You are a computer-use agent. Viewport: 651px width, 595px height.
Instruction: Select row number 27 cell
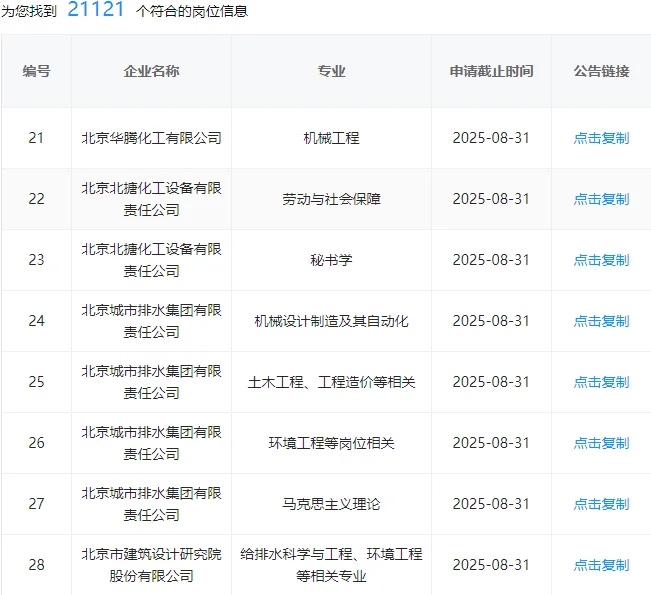[37, 504]
